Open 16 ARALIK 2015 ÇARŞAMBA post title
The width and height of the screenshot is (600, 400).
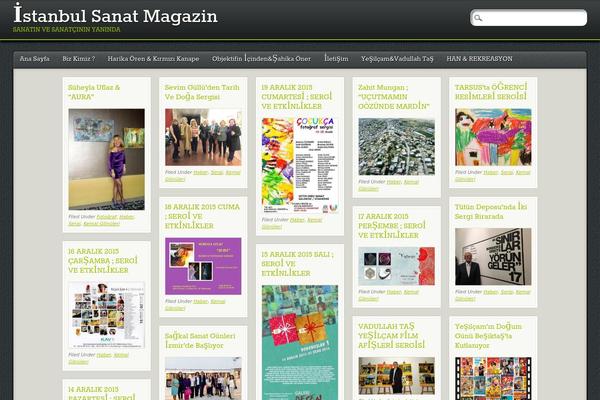point(103,261)
